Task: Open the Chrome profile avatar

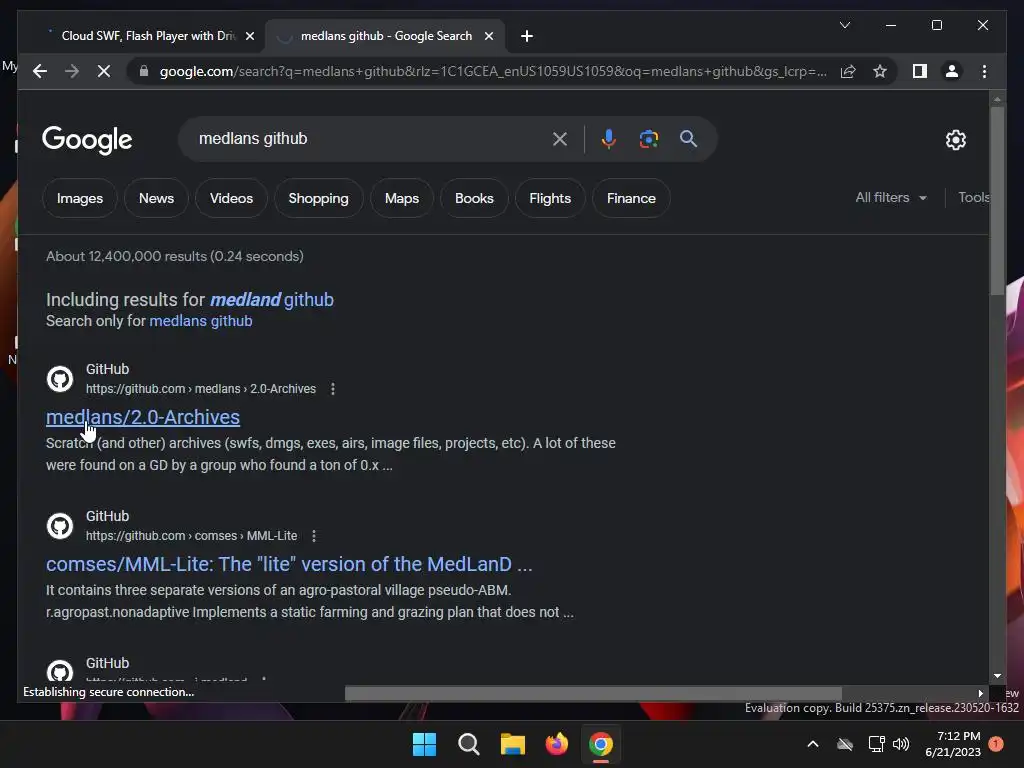Action: coord(952,71)
